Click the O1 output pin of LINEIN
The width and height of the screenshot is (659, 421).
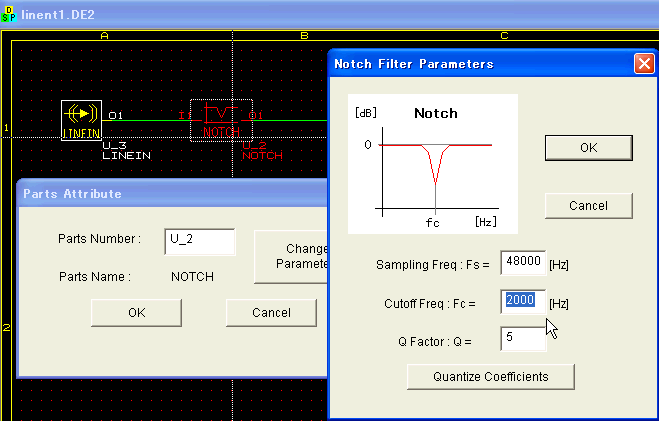115,115
